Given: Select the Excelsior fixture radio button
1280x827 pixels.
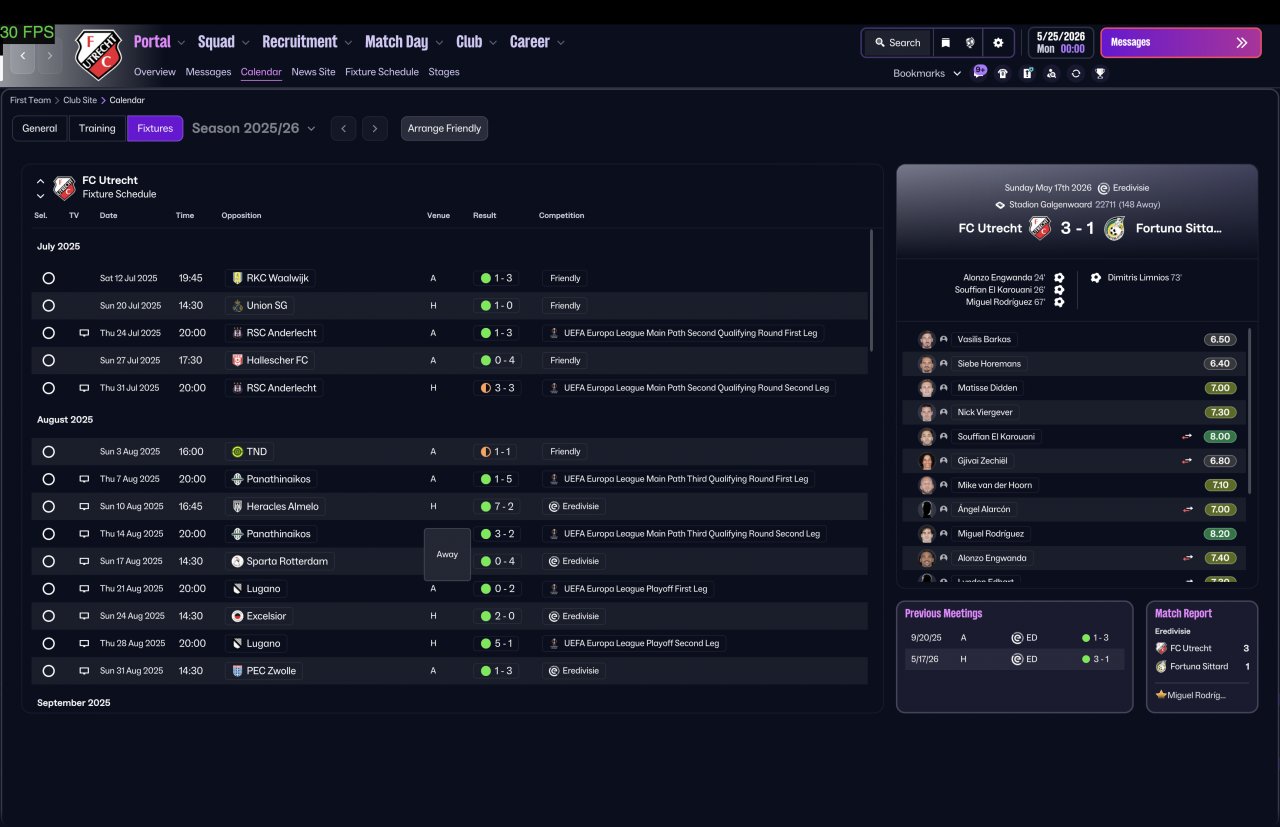Looking at the screenshot, I should (48, 616).
